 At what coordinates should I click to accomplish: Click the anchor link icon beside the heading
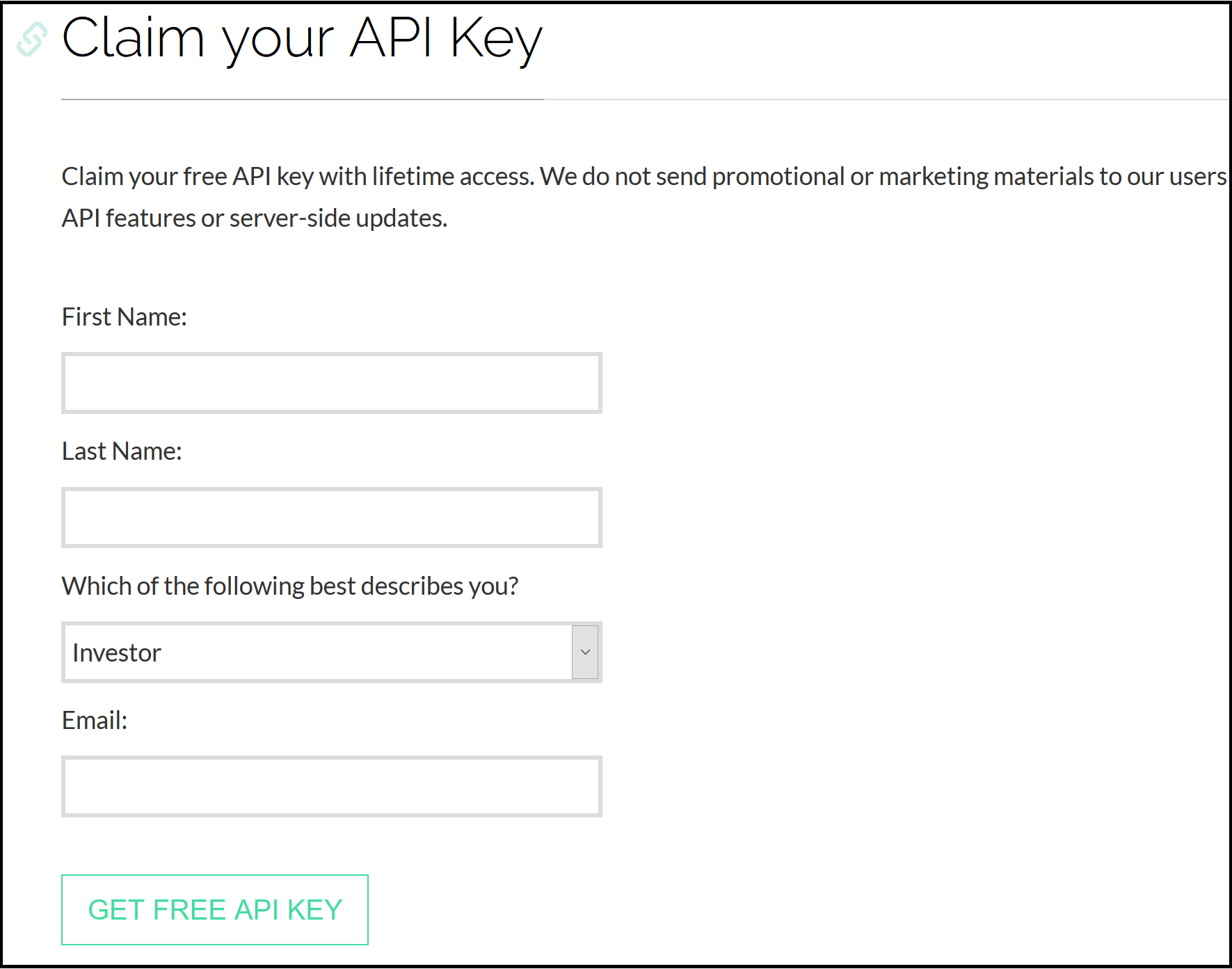[x=32, y=39]
